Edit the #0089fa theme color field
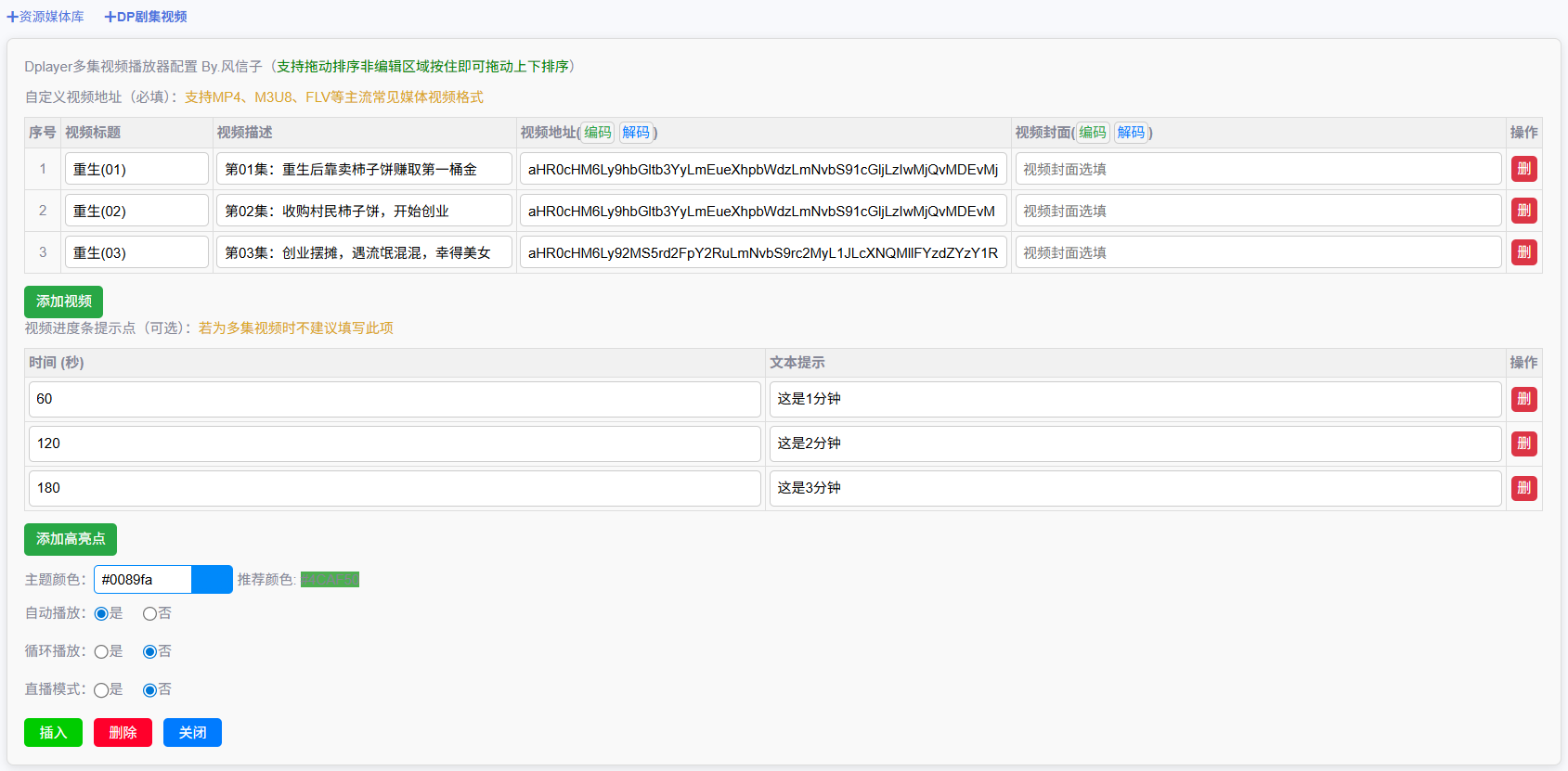 [x=142, y=579]
